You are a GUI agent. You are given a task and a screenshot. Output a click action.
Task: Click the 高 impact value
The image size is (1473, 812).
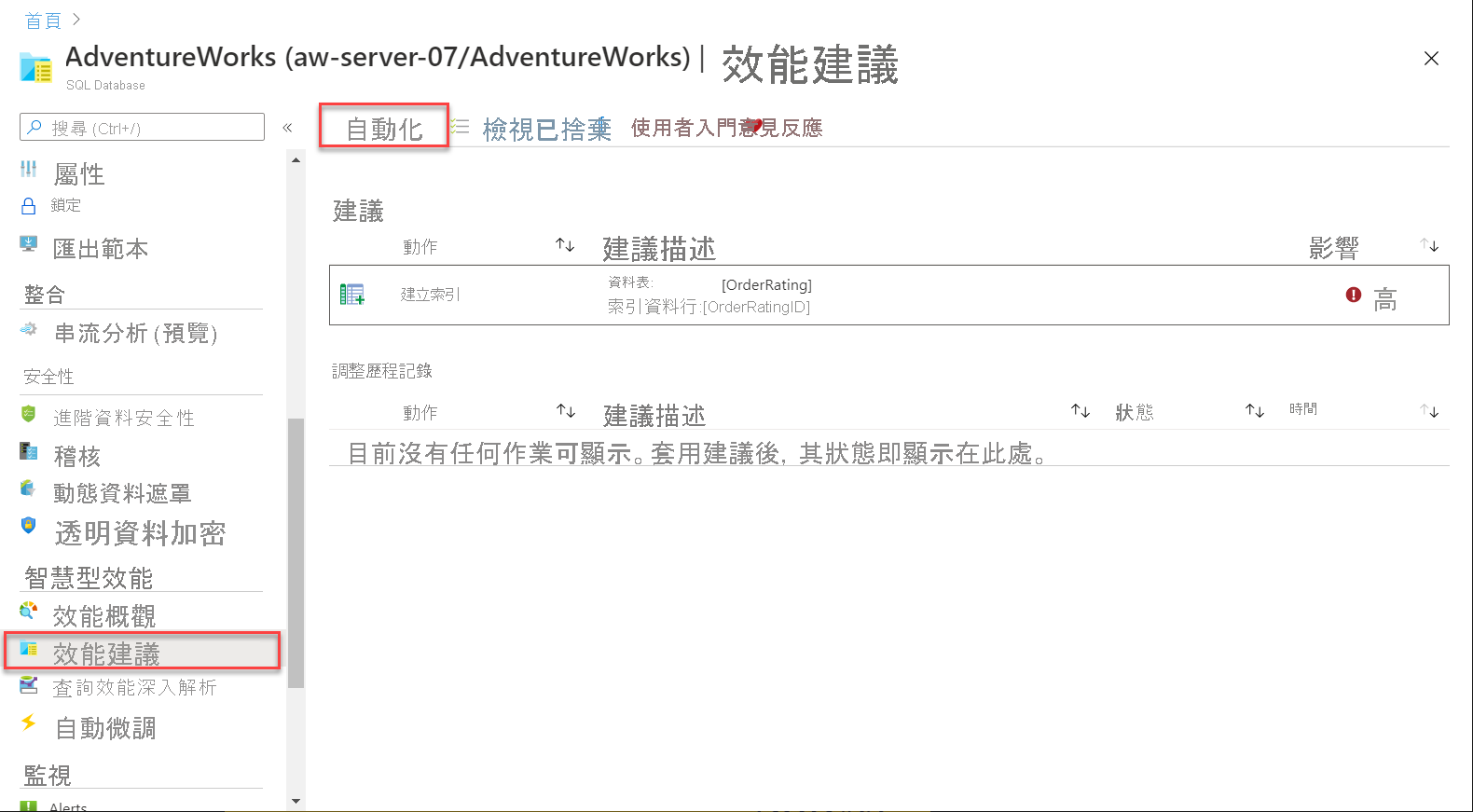(x=1384, y=299)
